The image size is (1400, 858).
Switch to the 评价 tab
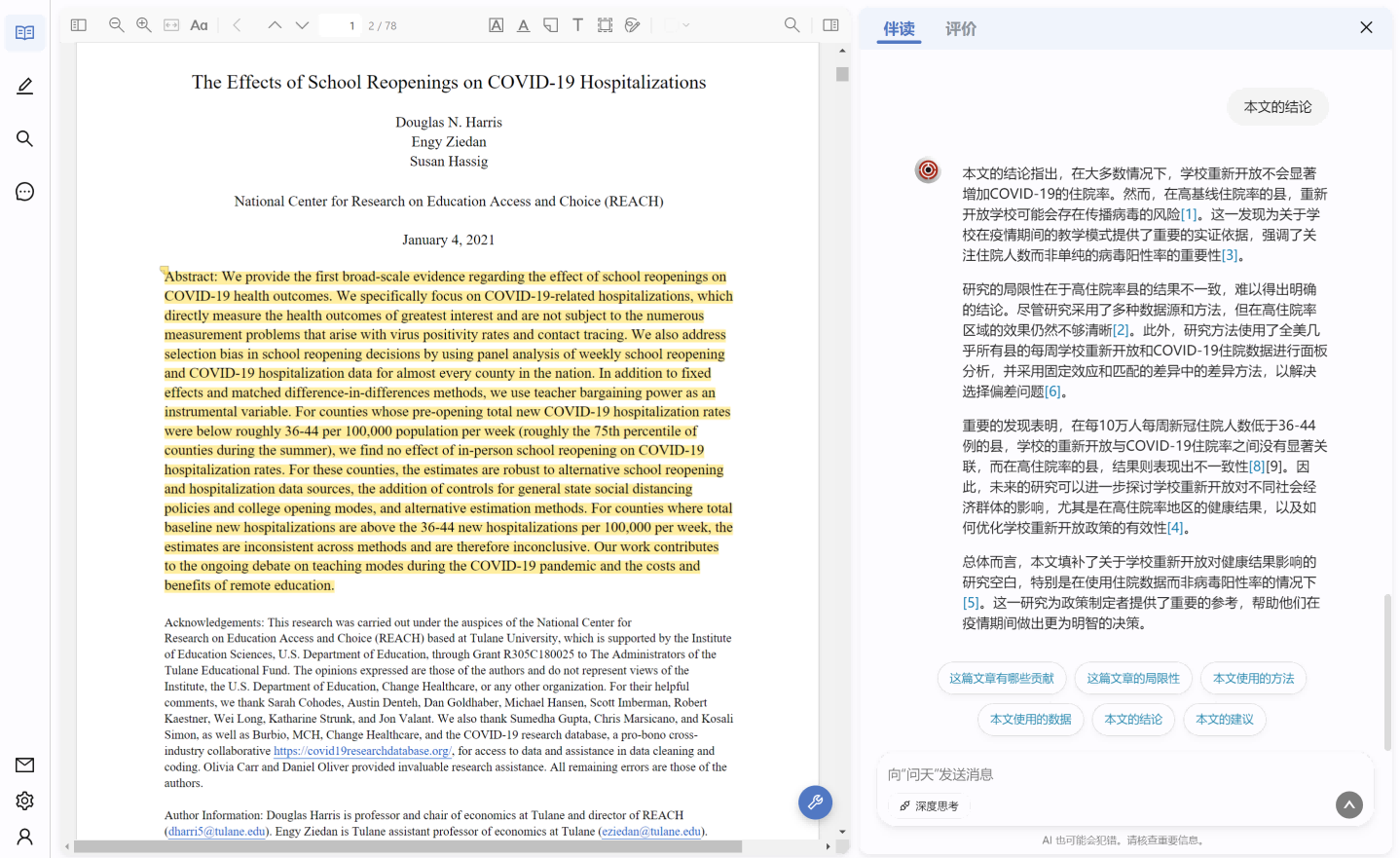[x=961, y=29]
